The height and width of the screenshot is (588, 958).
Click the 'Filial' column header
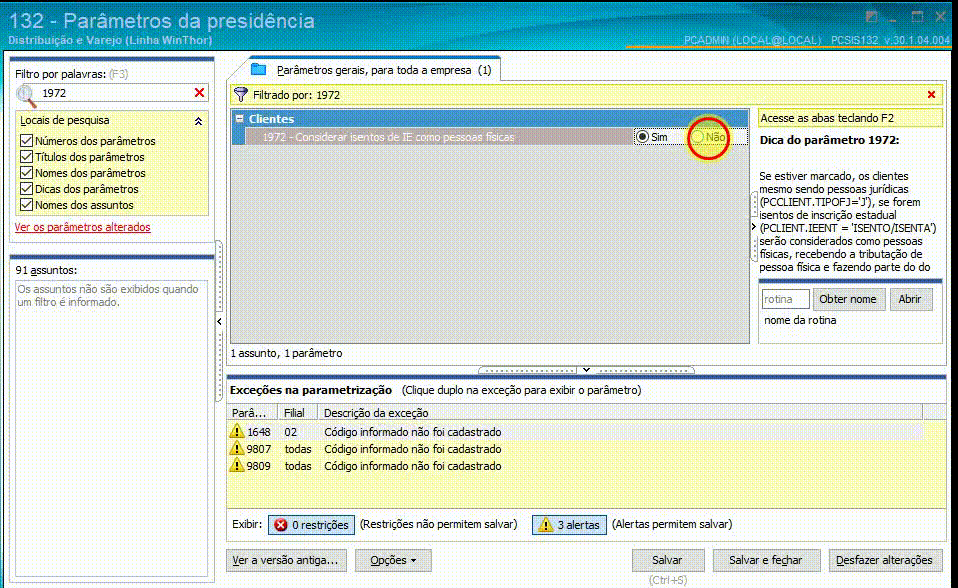(x=298, y=413)
